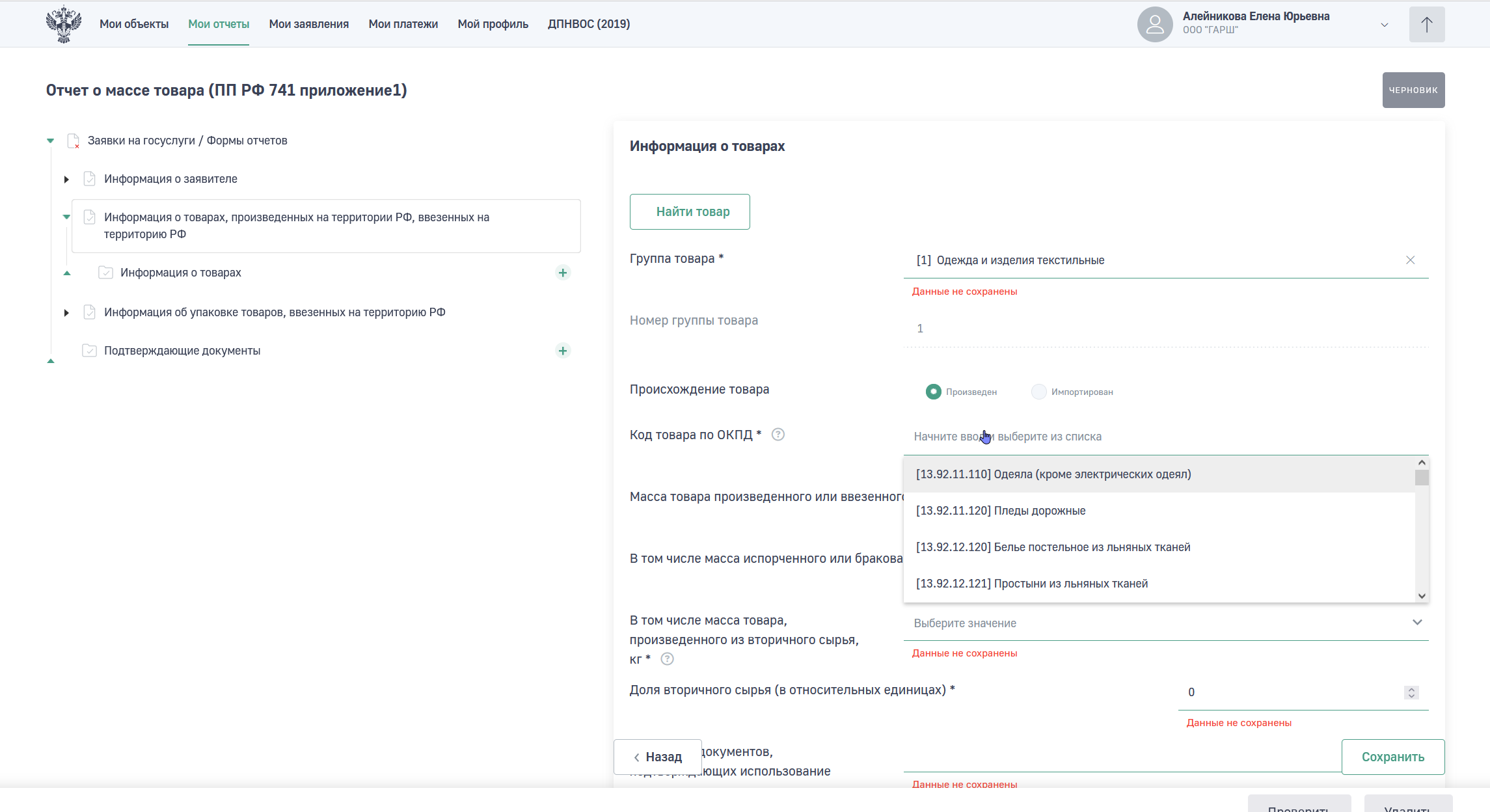The width and height of the screenshot is (1490, 812).
Task: Open the user account dropdown chevron
Action: click(1384, 25)
